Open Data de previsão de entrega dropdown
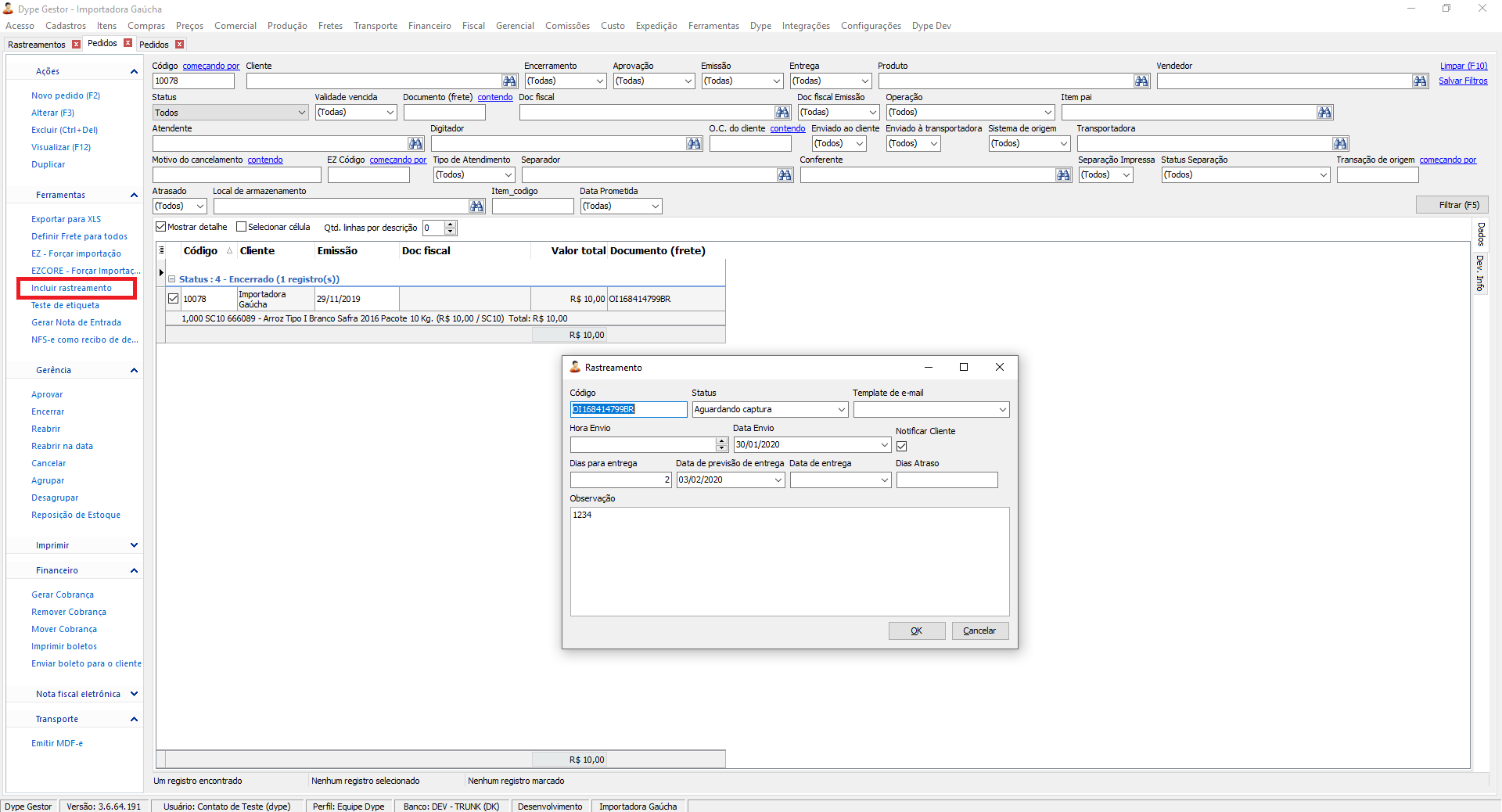 click(778, 480)
